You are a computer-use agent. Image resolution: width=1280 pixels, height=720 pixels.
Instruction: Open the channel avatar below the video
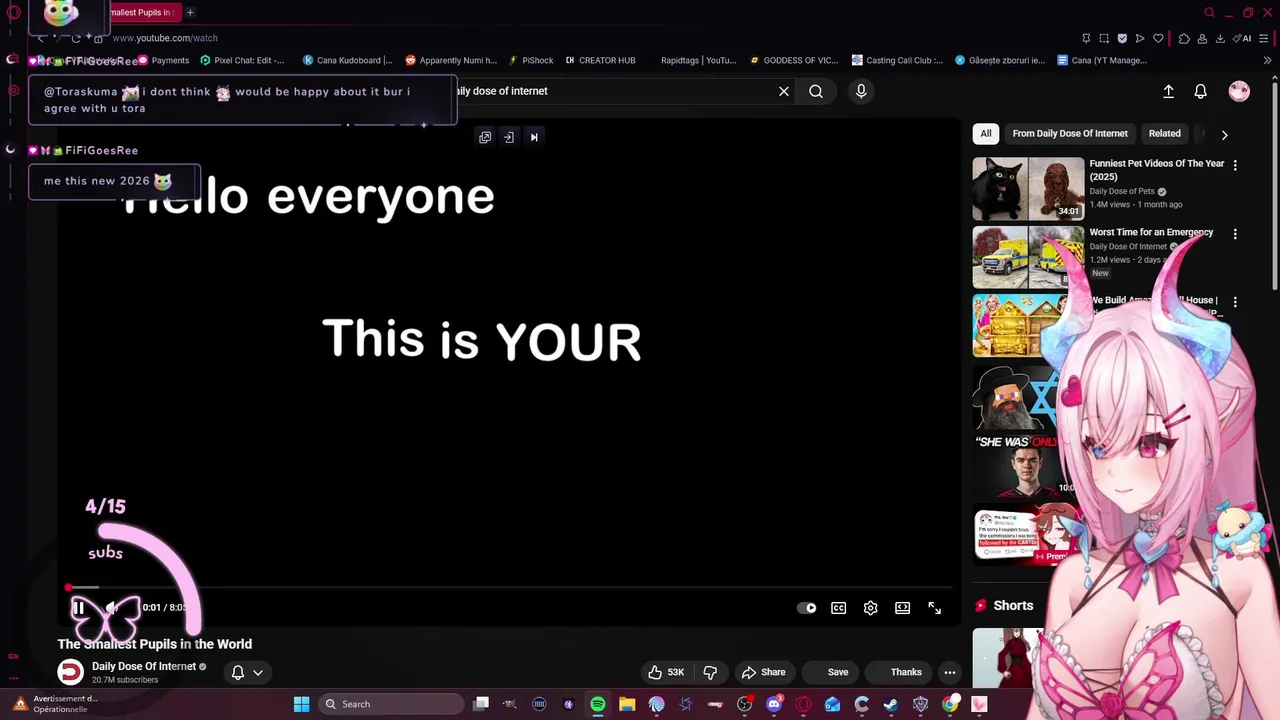tap(70, 672)
